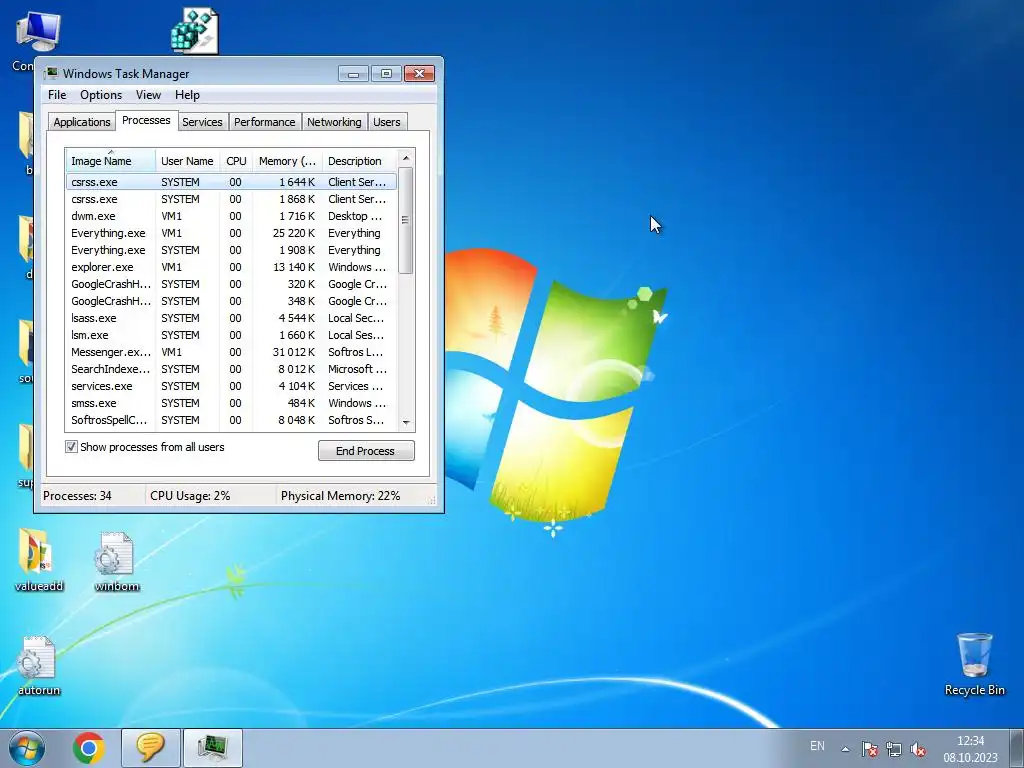Image resolution: width=1024 pixels, height=768 pixels.
Task: Sort by Memory column header
Action: (287, 161)
